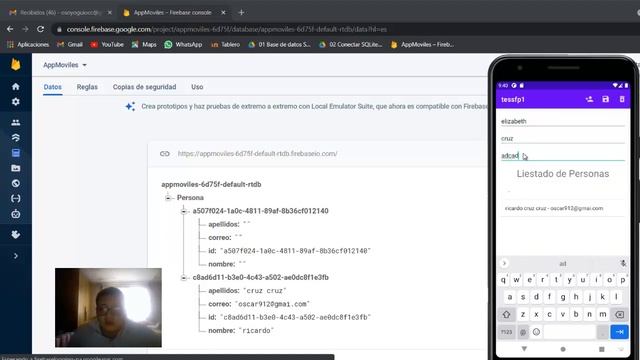
Task: Tap keyboard microphone icon in emulator
Action: 623,264
